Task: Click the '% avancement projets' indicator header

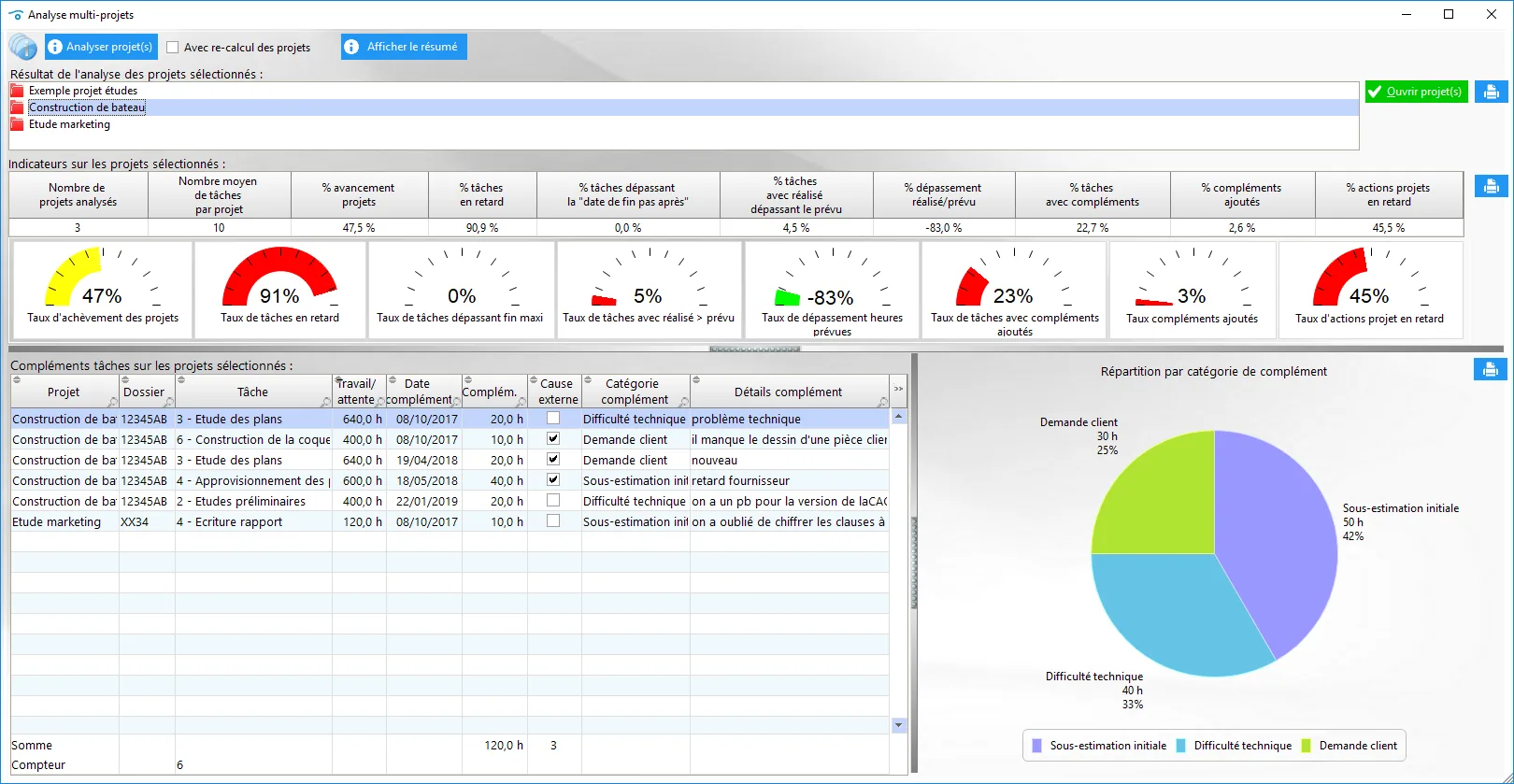Action: 359,194
